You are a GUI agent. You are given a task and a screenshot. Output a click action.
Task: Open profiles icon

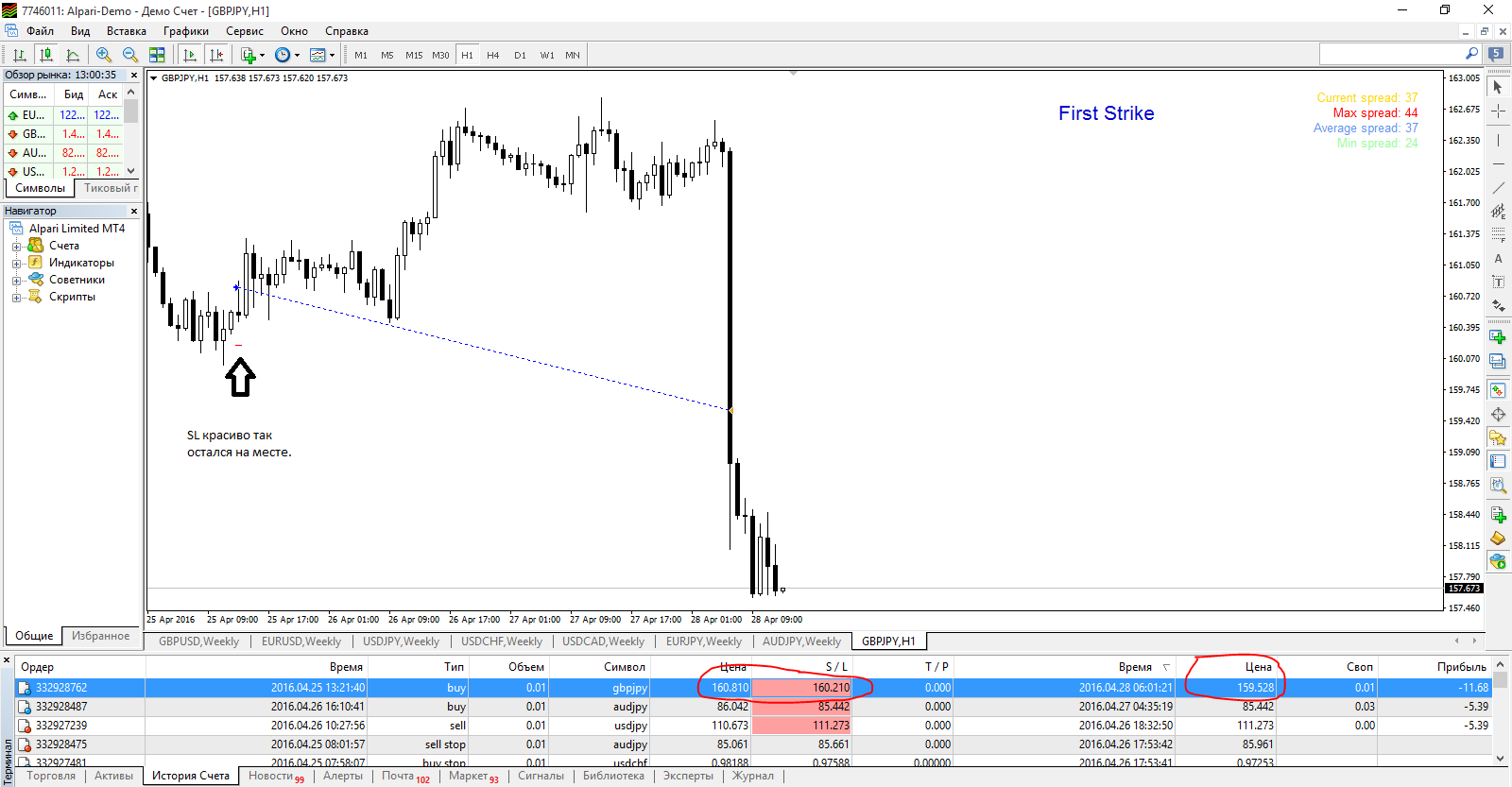[1498, 361]
